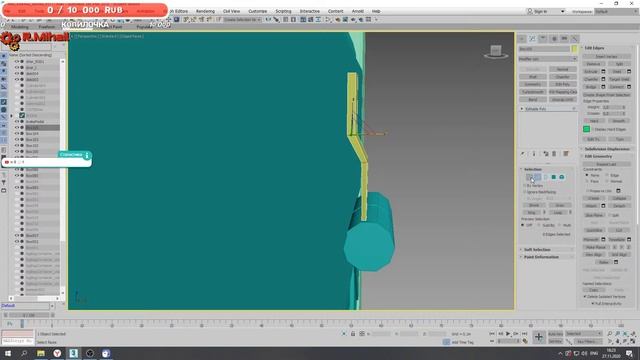The width and height of the screenshot is (640, 360).
Task: Toggle Pin Stack below the modifier stack
Action: 523,154
